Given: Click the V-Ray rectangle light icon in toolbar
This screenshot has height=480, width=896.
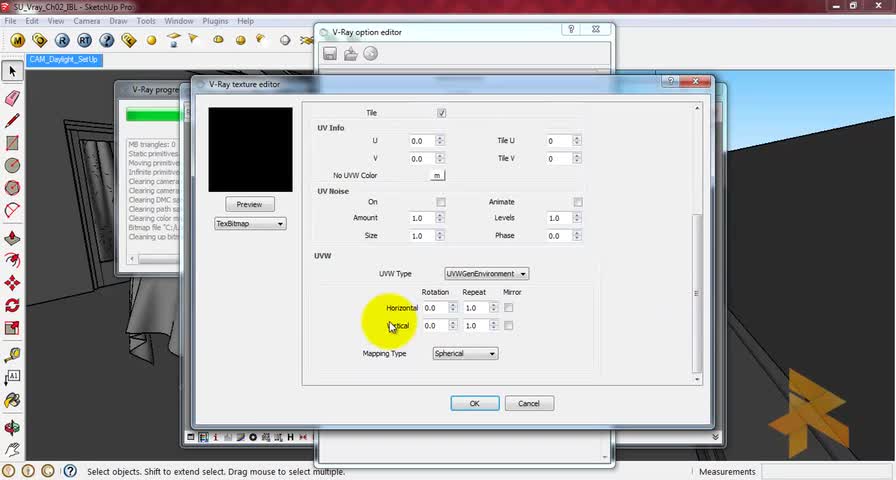Looking at the screenshot, I should pyautogui.click(x=173, y=39).
